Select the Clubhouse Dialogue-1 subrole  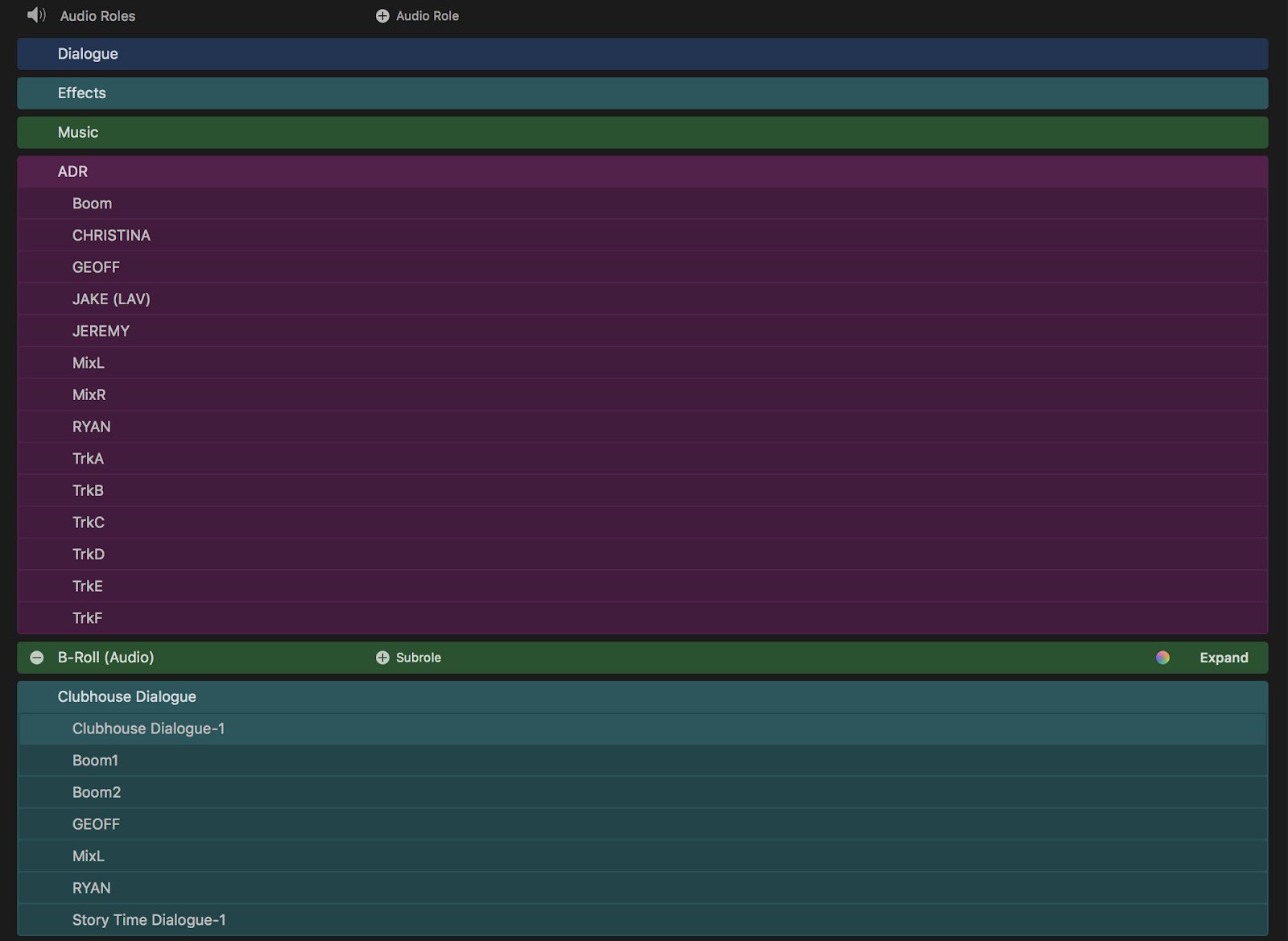click(x=642, y=728)
